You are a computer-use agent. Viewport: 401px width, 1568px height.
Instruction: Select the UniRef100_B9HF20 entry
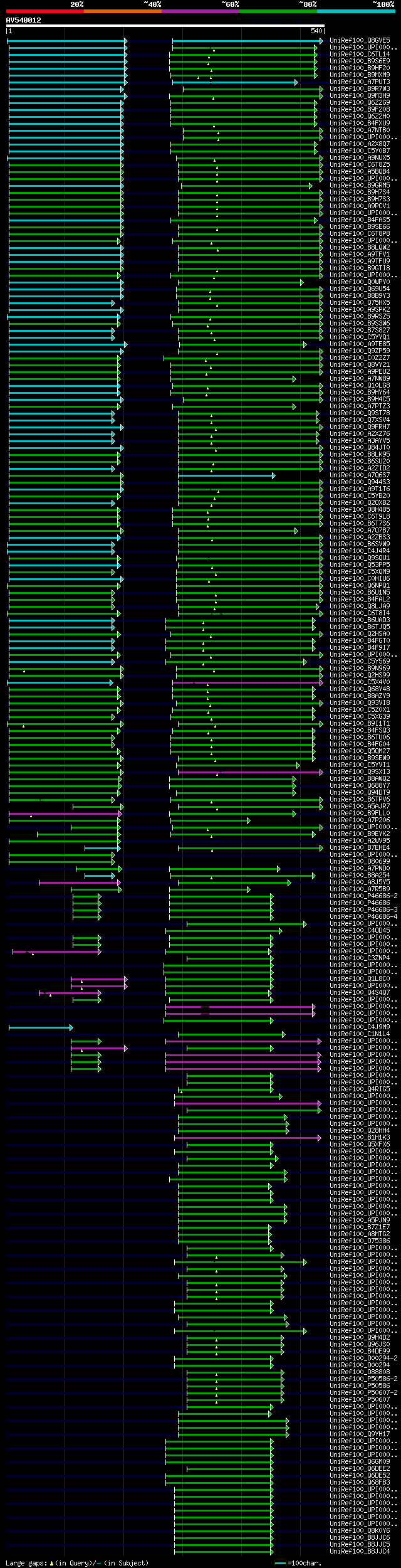click(x=360, y=68)
